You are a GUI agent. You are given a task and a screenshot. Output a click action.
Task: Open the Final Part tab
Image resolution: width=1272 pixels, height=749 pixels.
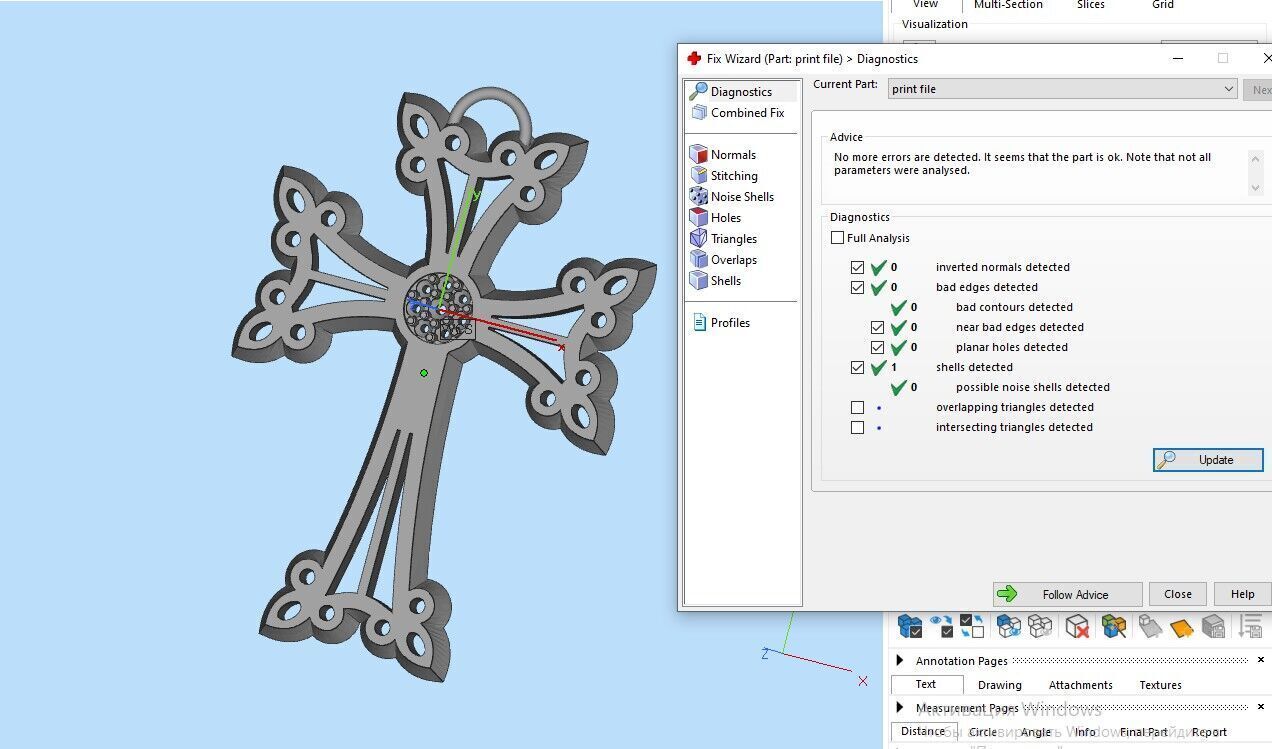[x=1144, y=732]
